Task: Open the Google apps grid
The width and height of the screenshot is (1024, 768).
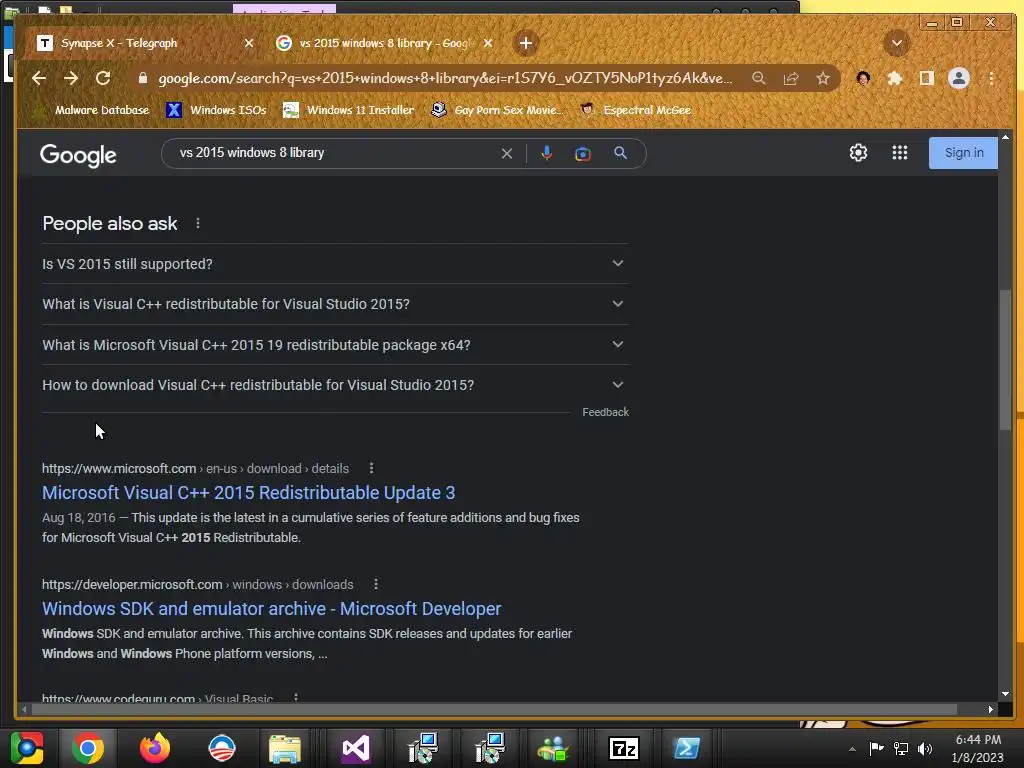Action: point(900,153)
